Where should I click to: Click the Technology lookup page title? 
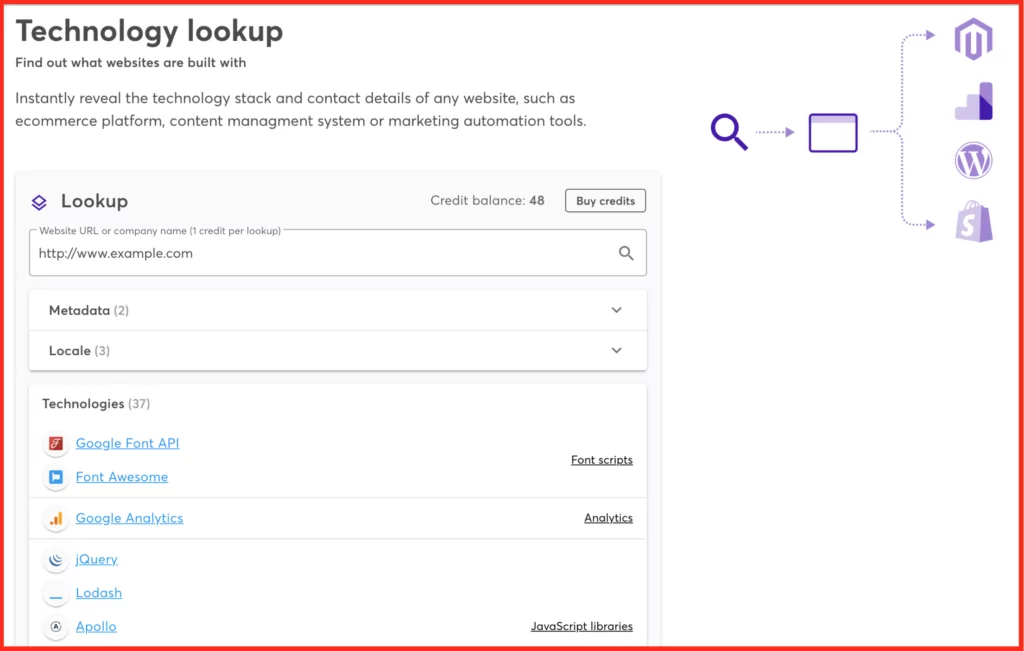(x=150, y=31)
